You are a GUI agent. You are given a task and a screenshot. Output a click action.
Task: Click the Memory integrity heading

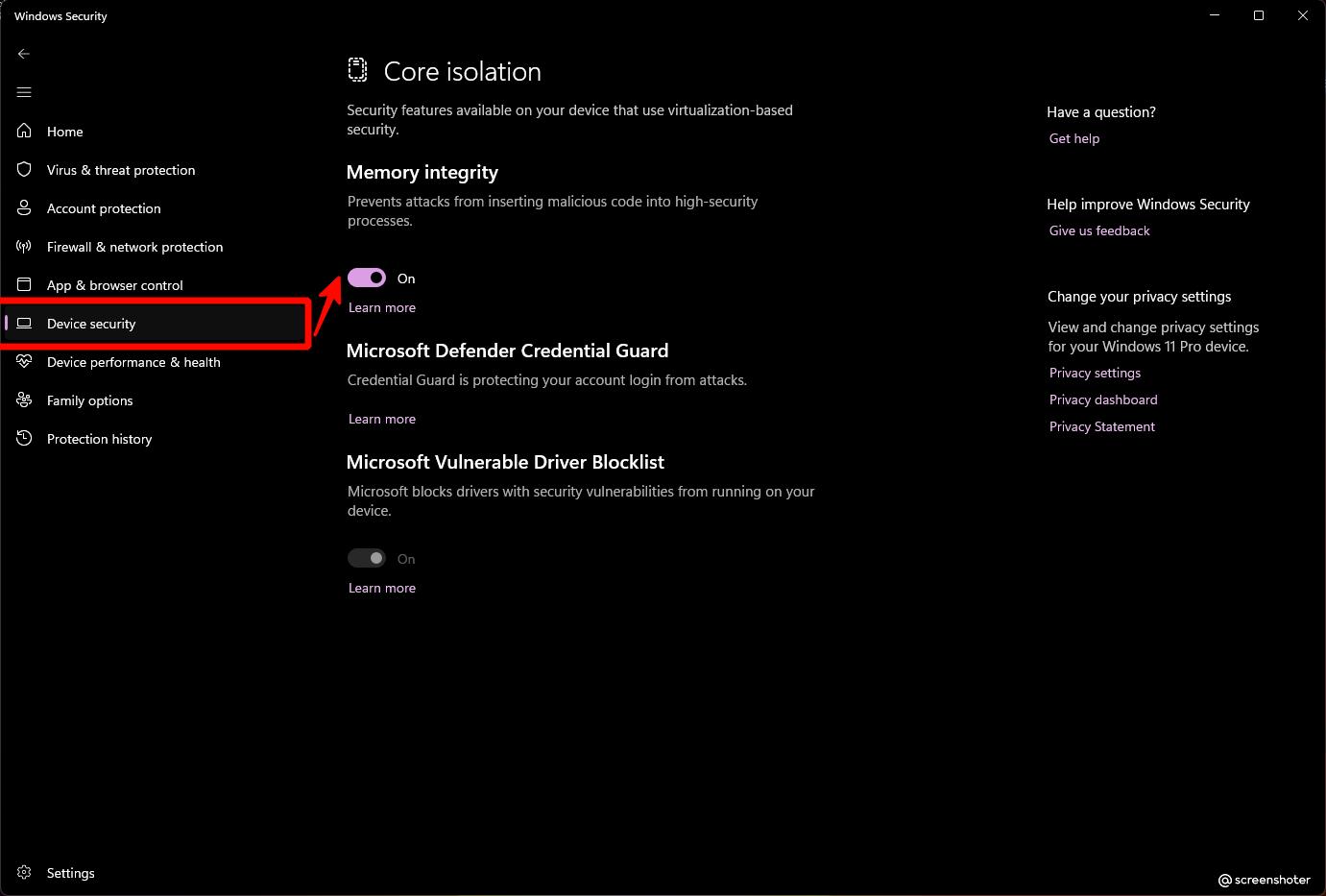422,172
